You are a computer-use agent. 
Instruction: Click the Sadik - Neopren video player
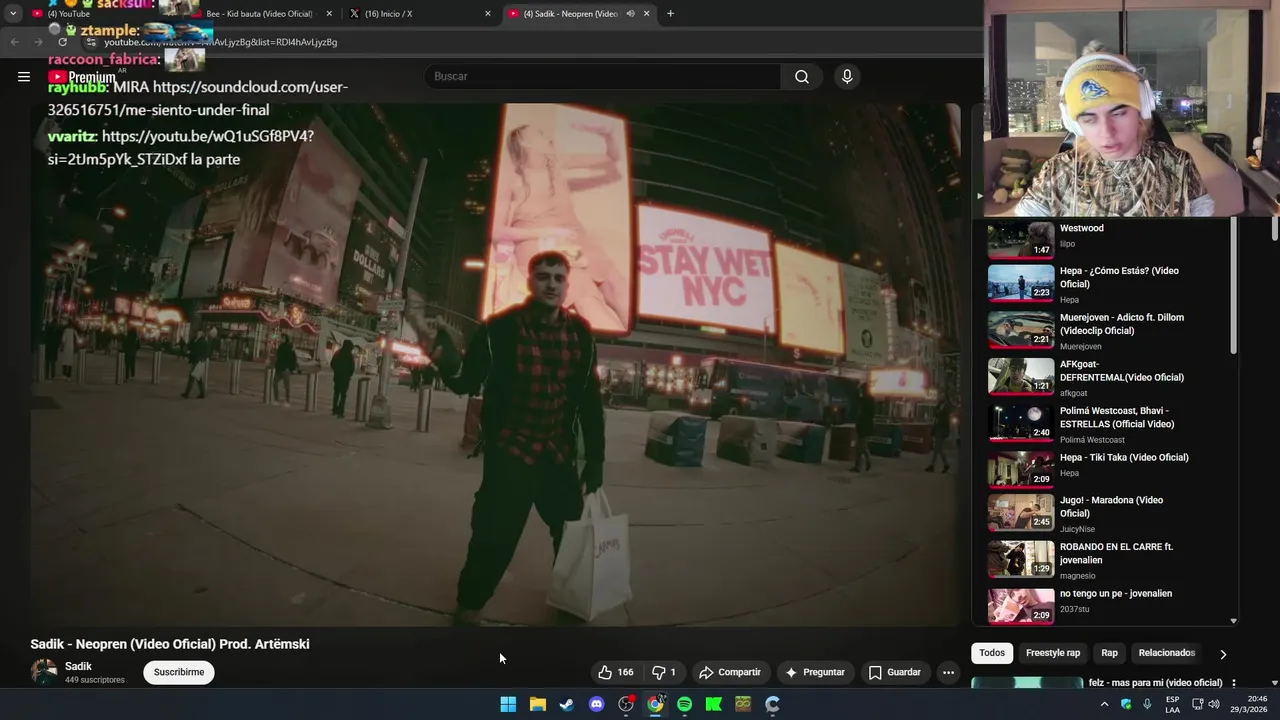point(495,365)
